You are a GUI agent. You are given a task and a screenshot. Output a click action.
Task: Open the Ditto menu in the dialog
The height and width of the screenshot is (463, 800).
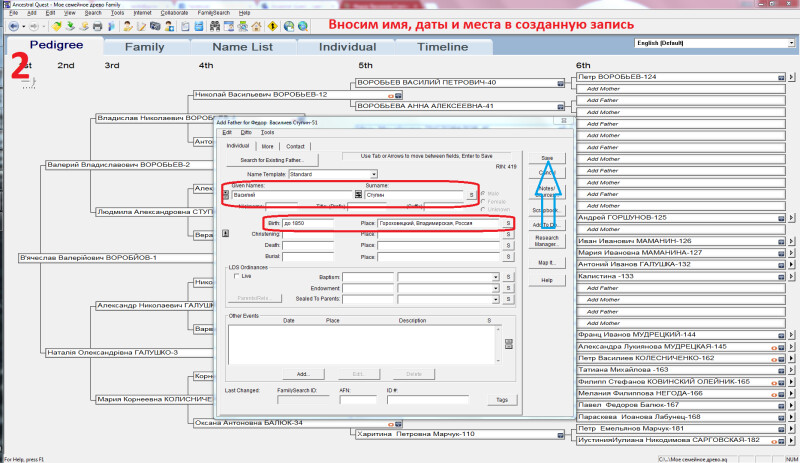(x=246, y=133)
